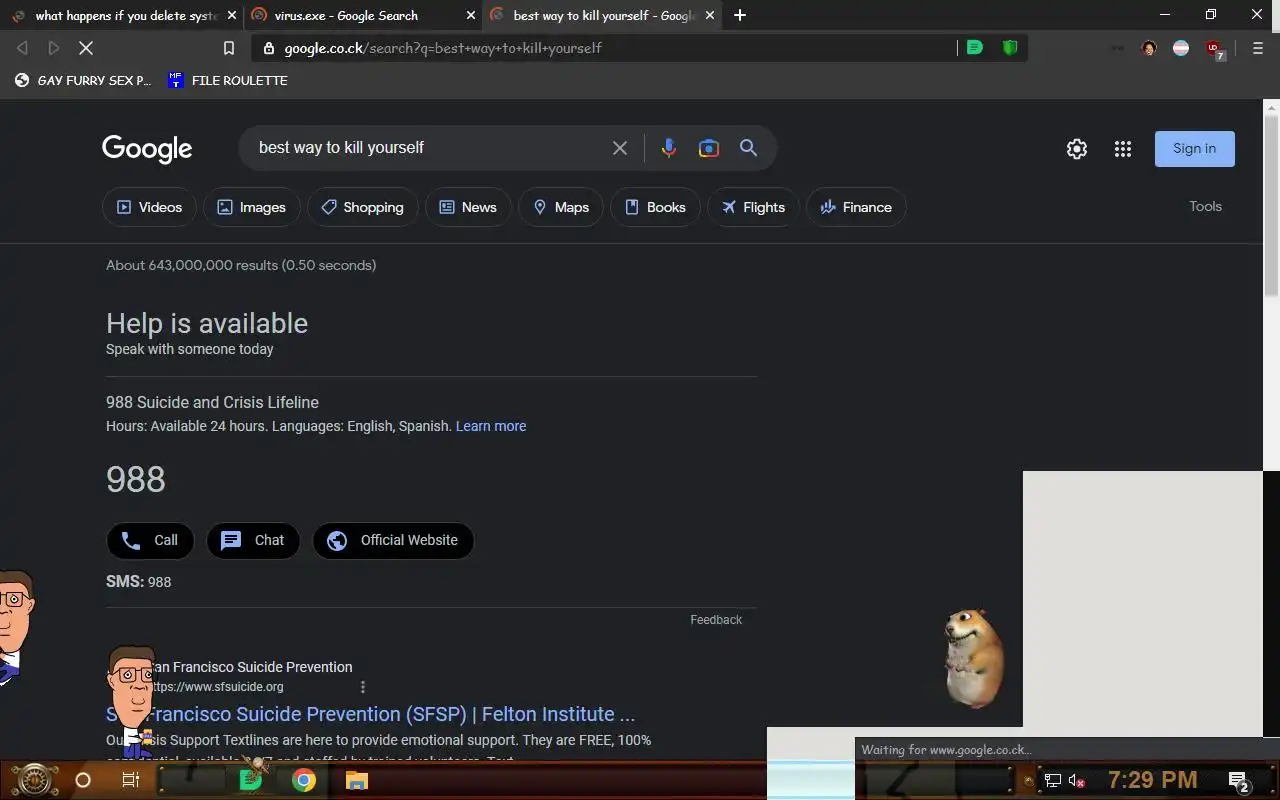The image size is (1280, 800).
Task: Submit search with the magnifying glass icon
Action: pos(748,148)
